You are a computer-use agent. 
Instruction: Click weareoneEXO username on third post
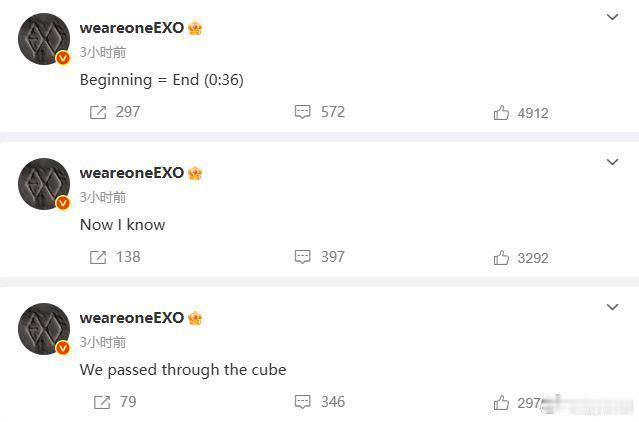[x=132, y=318]
